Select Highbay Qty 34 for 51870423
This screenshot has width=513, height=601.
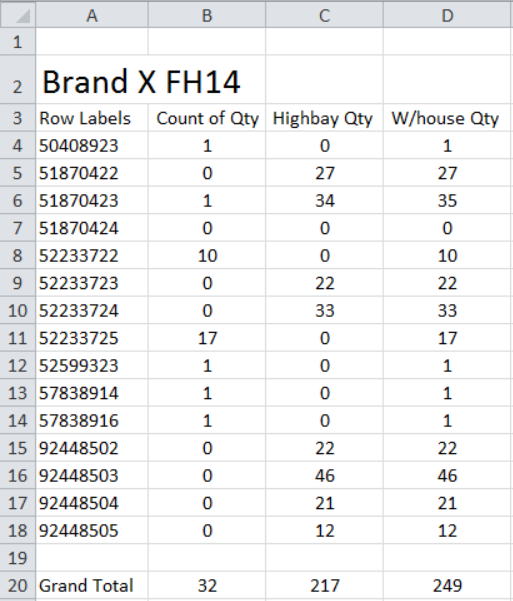coord(324,200)
